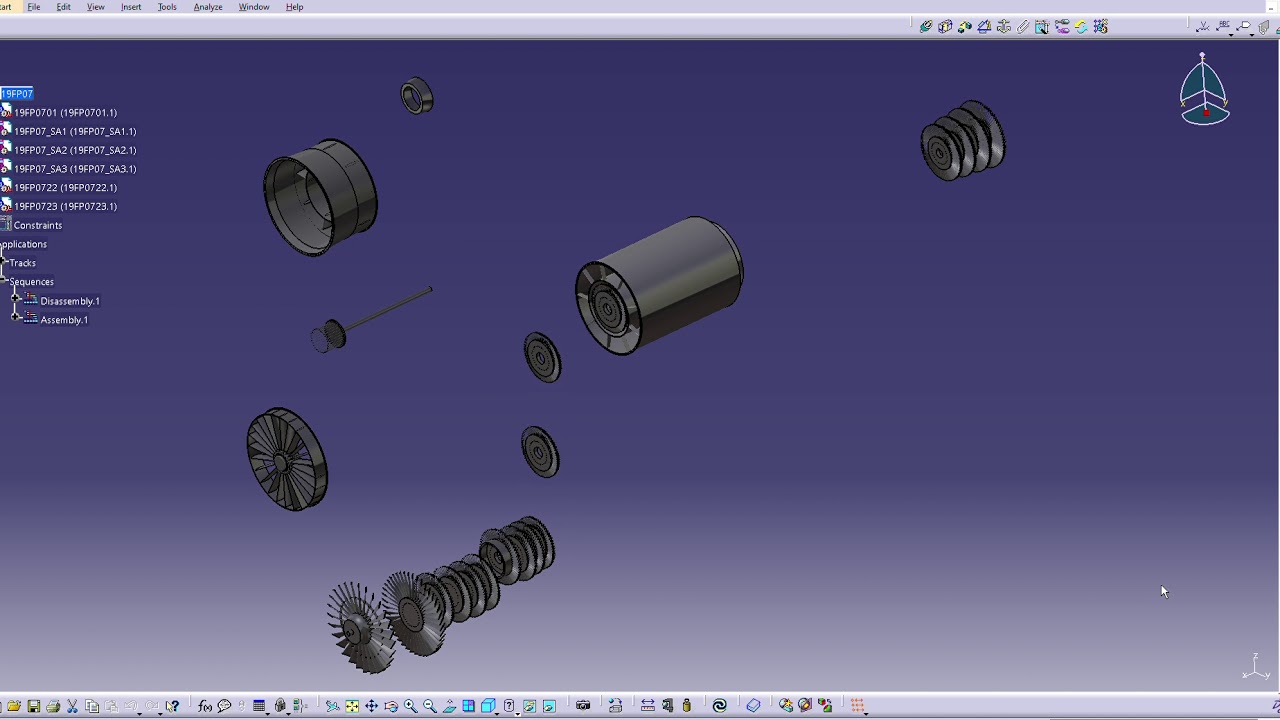Zoom out with the magnifier minus icon
Screen dimensions: 1280x720
pos(430,706)
